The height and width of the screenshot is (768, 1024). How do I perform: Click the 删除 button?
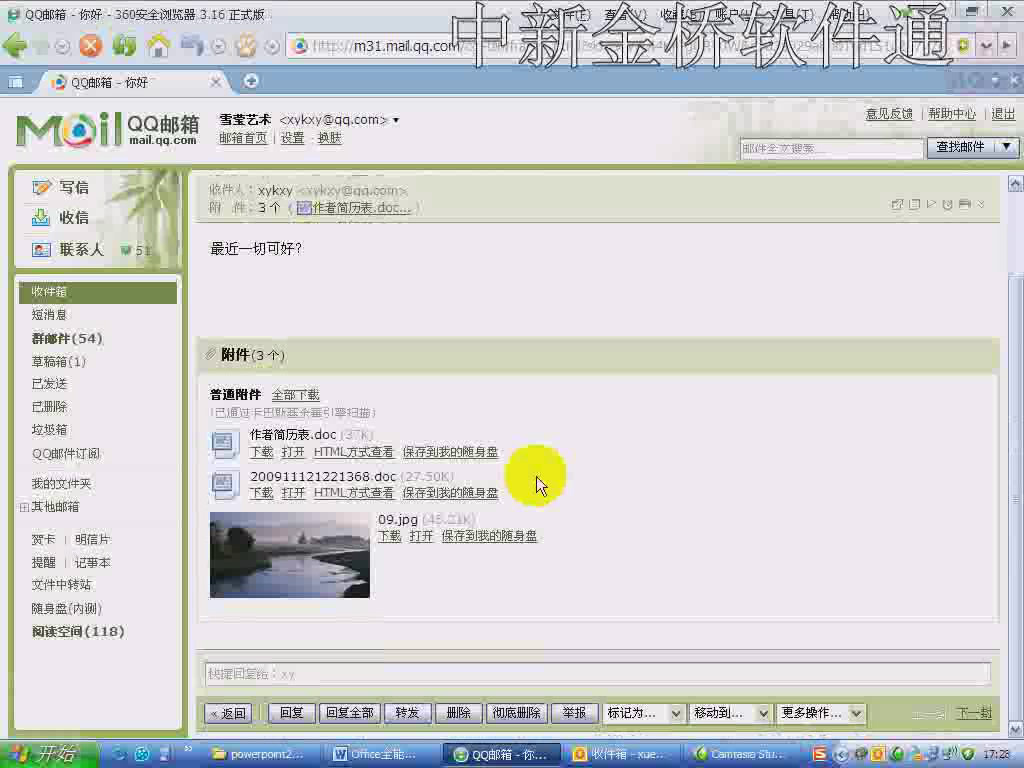tap(458, 713)
